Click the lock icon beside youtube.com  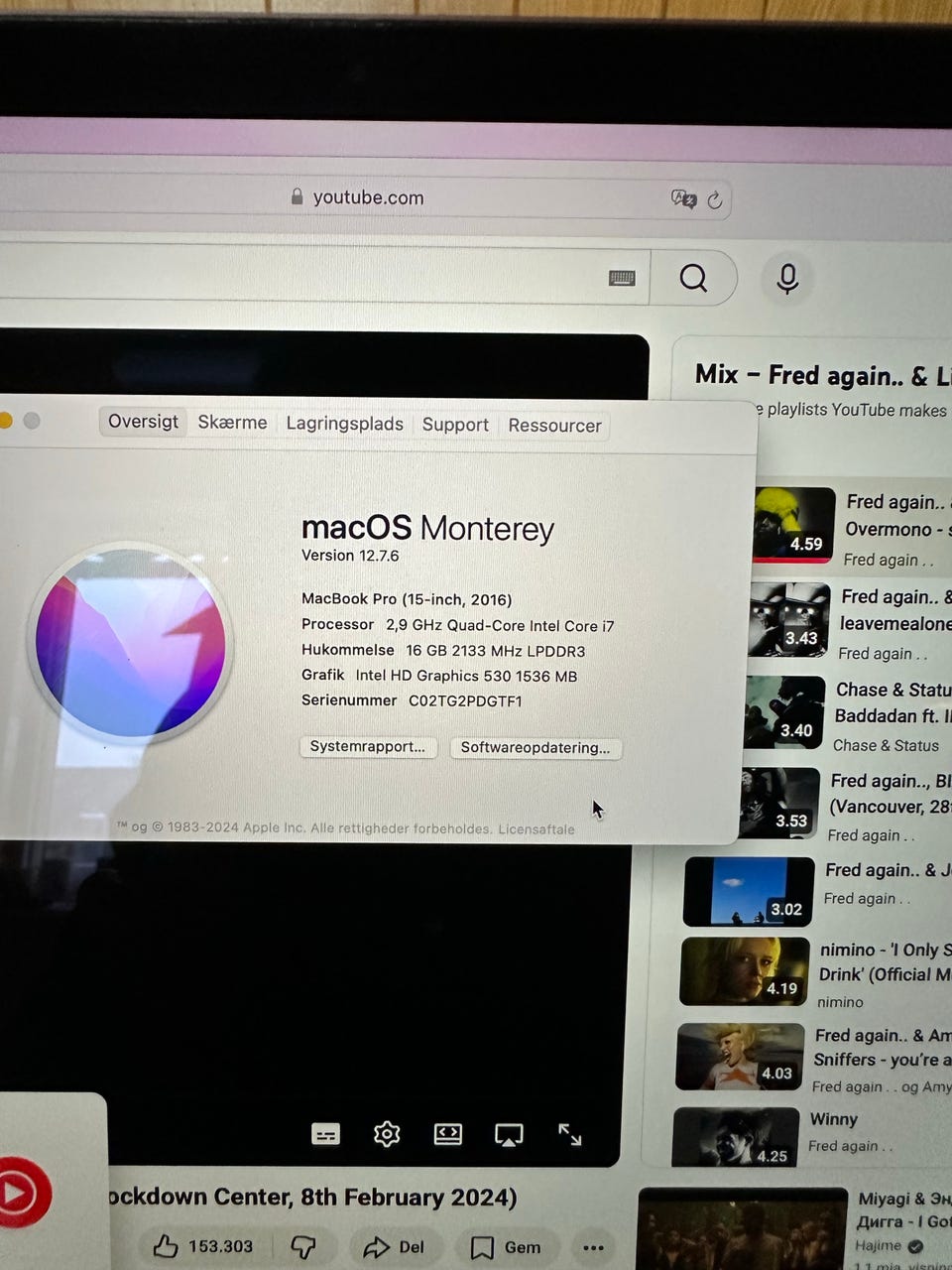click(x=297, y=196)
